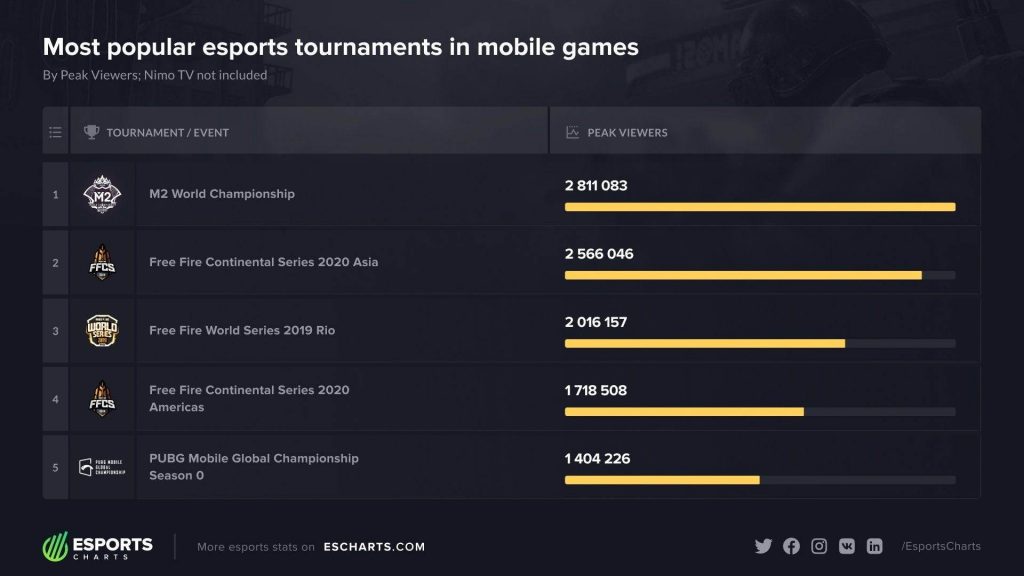Click the list icon in table header

(56, 133)
